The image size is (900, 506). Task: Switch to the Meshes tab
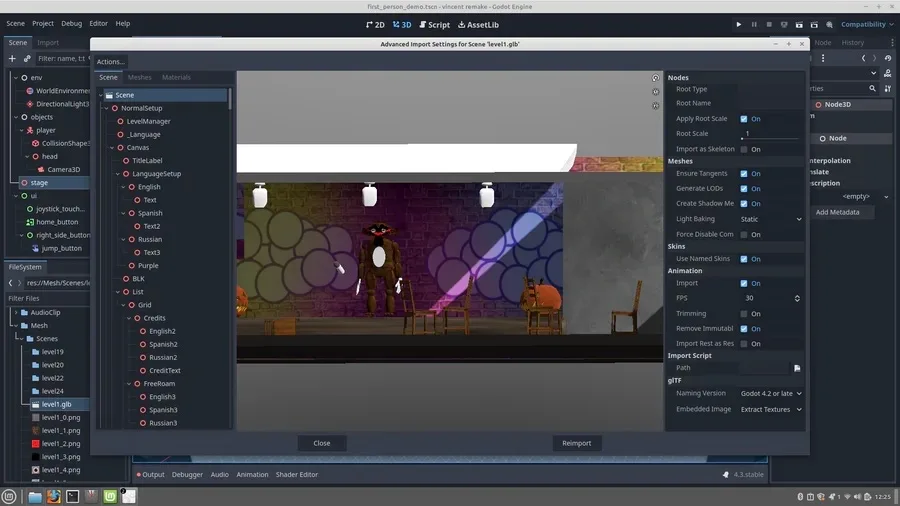(139, 77)
